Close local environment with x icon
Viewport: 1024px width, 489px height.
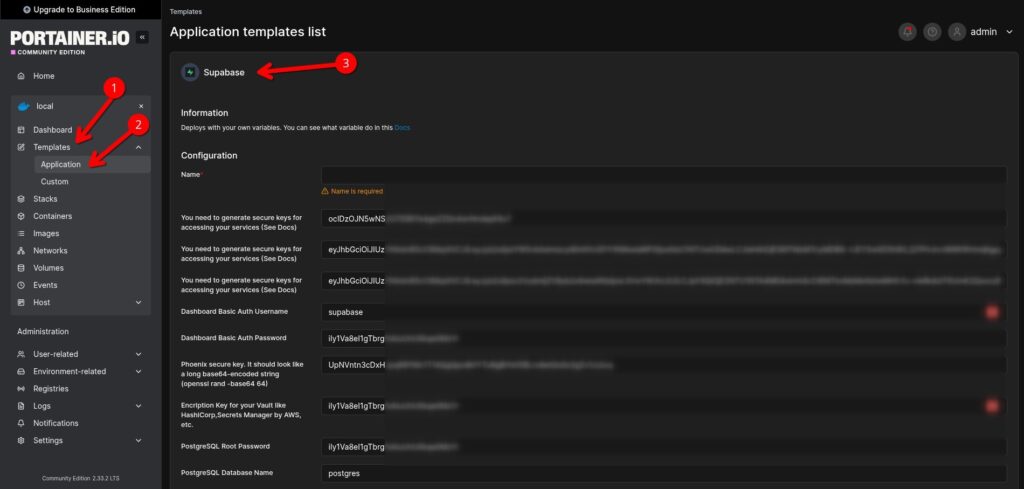141,106
